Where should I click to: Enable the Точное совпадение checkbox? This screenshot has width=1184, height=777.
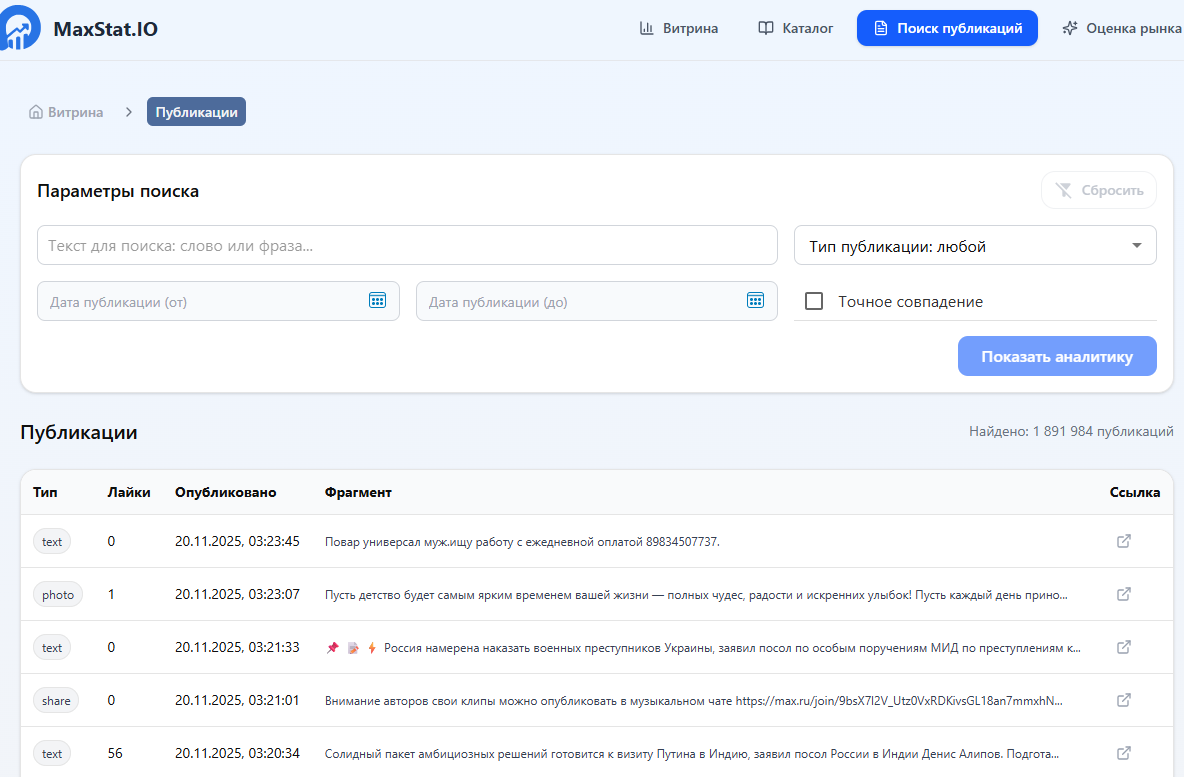click(814, 301)
